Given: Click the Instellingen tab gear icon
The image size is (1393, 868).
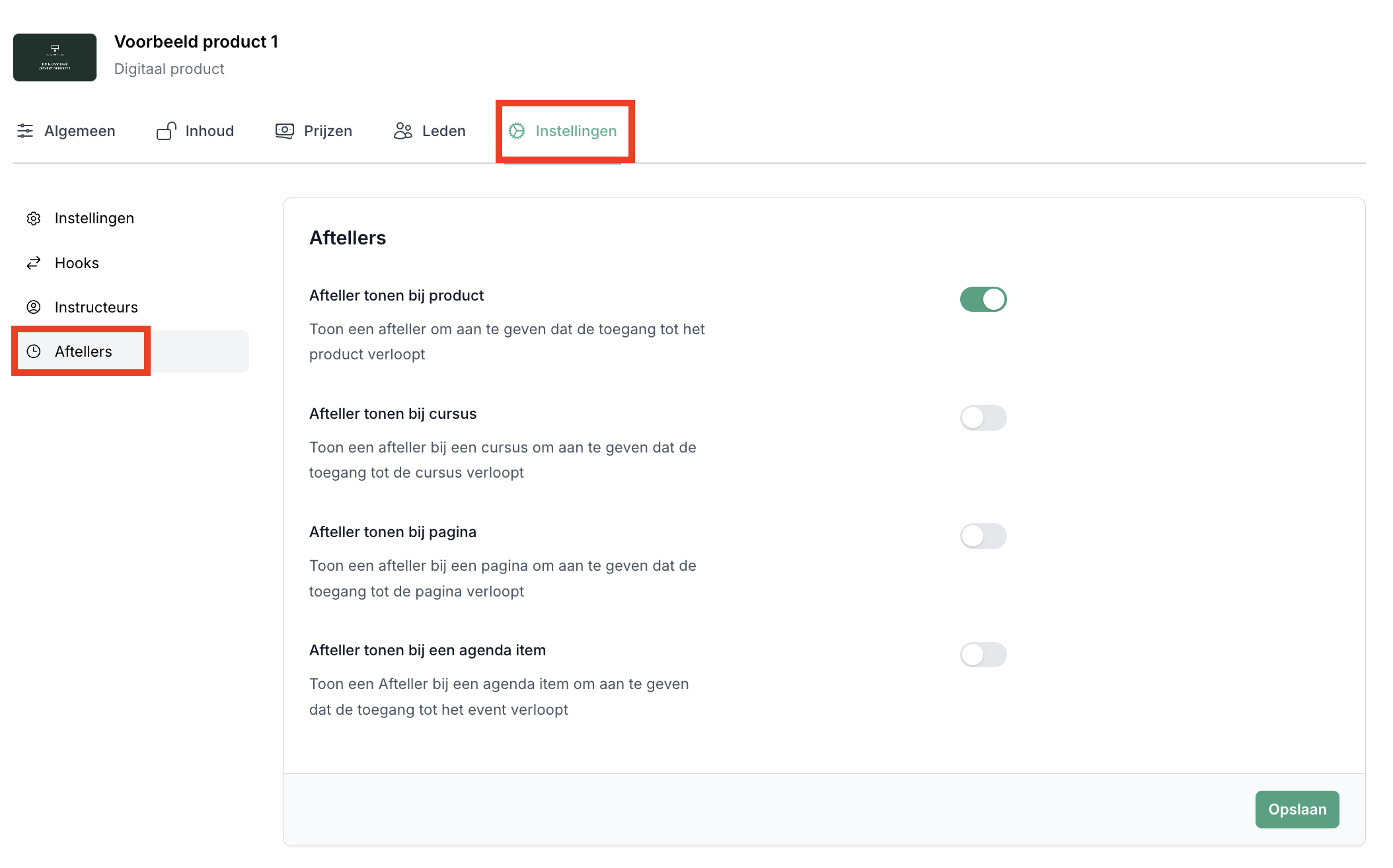Looking at the screenshot, I should [517, 131].
